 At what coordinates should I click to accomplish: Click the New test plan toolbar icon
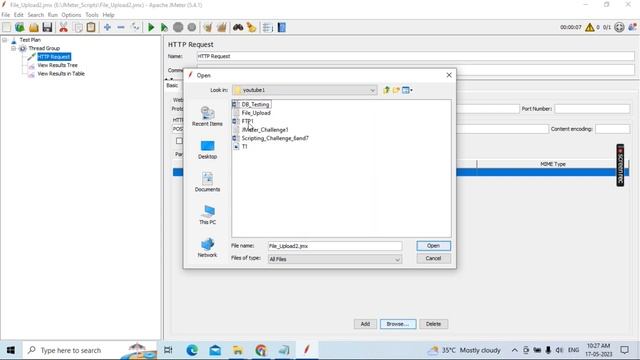[7, 27]
